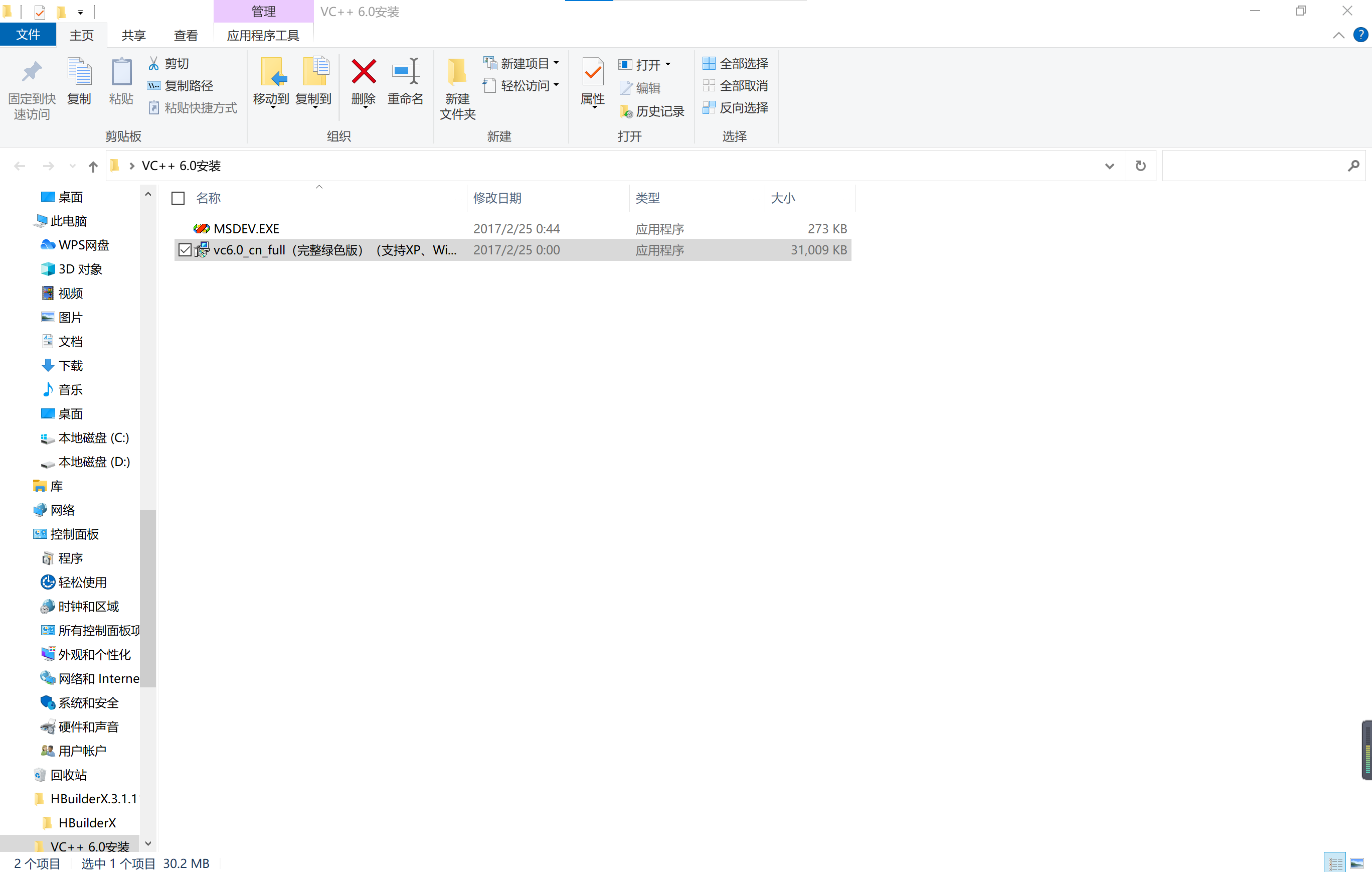The height and width of the screenshot is (872, 1372).
Task: Expand the New Item dropdown
Action: coord(556,63)
